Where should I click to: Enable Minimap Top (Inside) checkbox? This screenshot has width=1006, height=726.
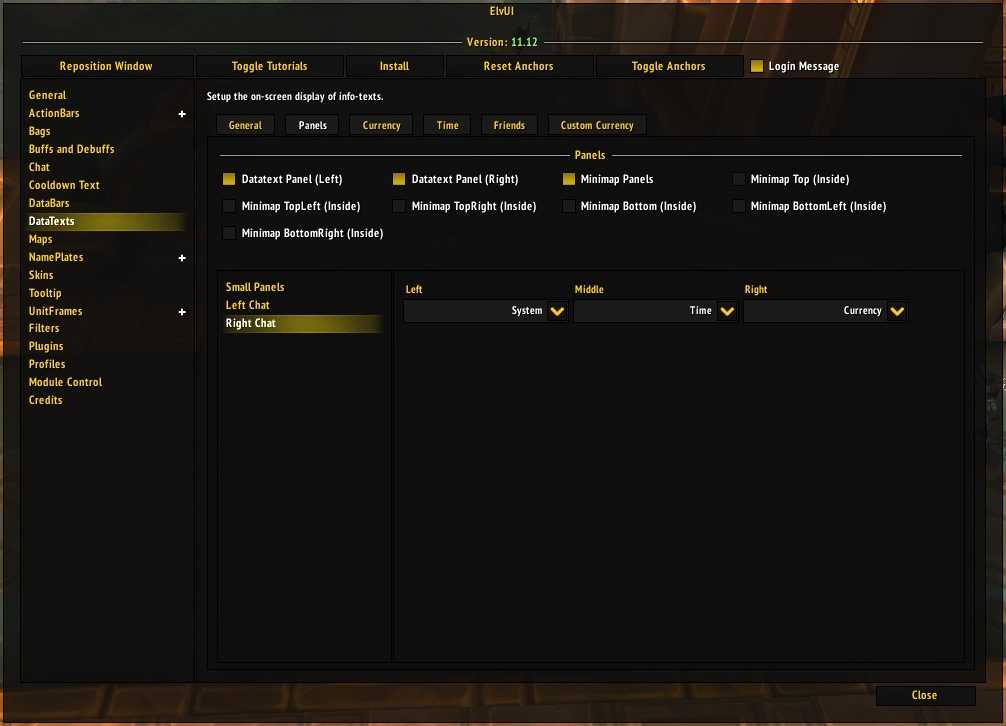pos(738,179)
